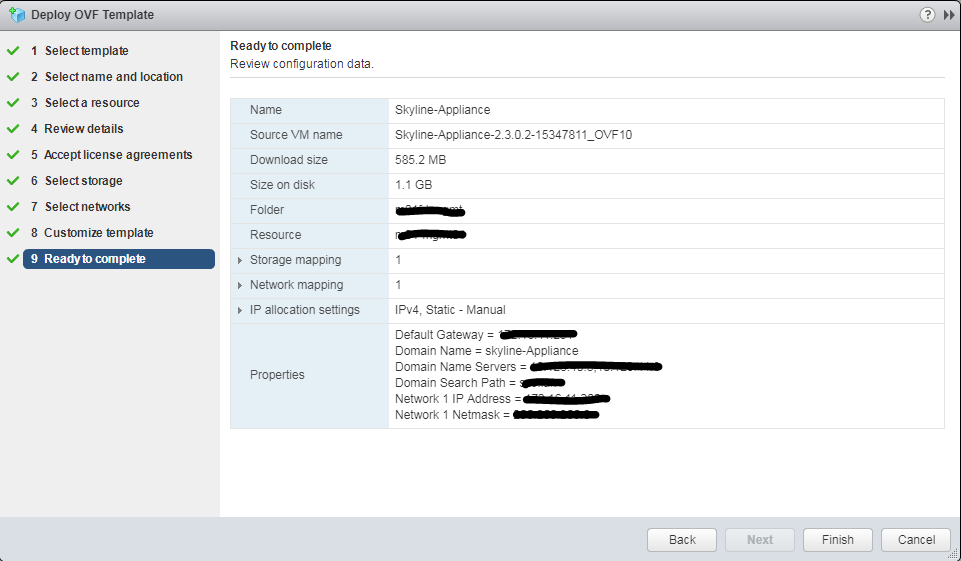The height and width of the screenshot is (561, 961).
Task: Click the Resource row label
Action: pos(276,235)
